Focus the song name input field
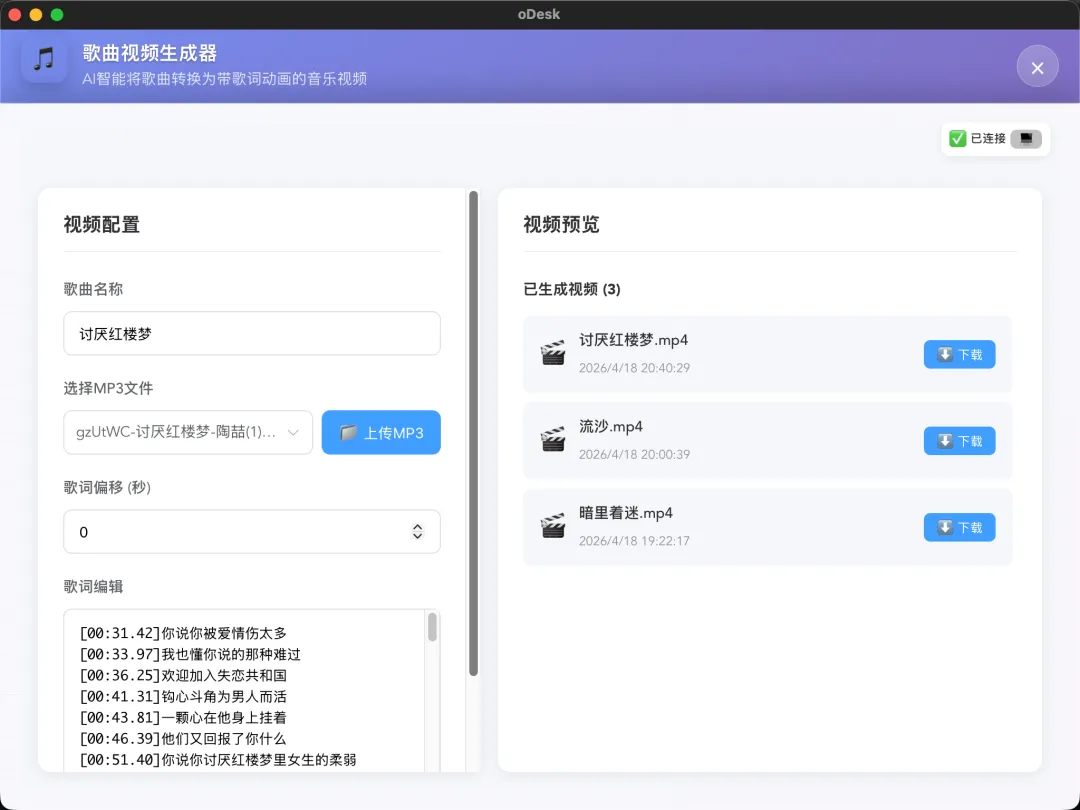Screen dimensions: 1080x810 252,333
